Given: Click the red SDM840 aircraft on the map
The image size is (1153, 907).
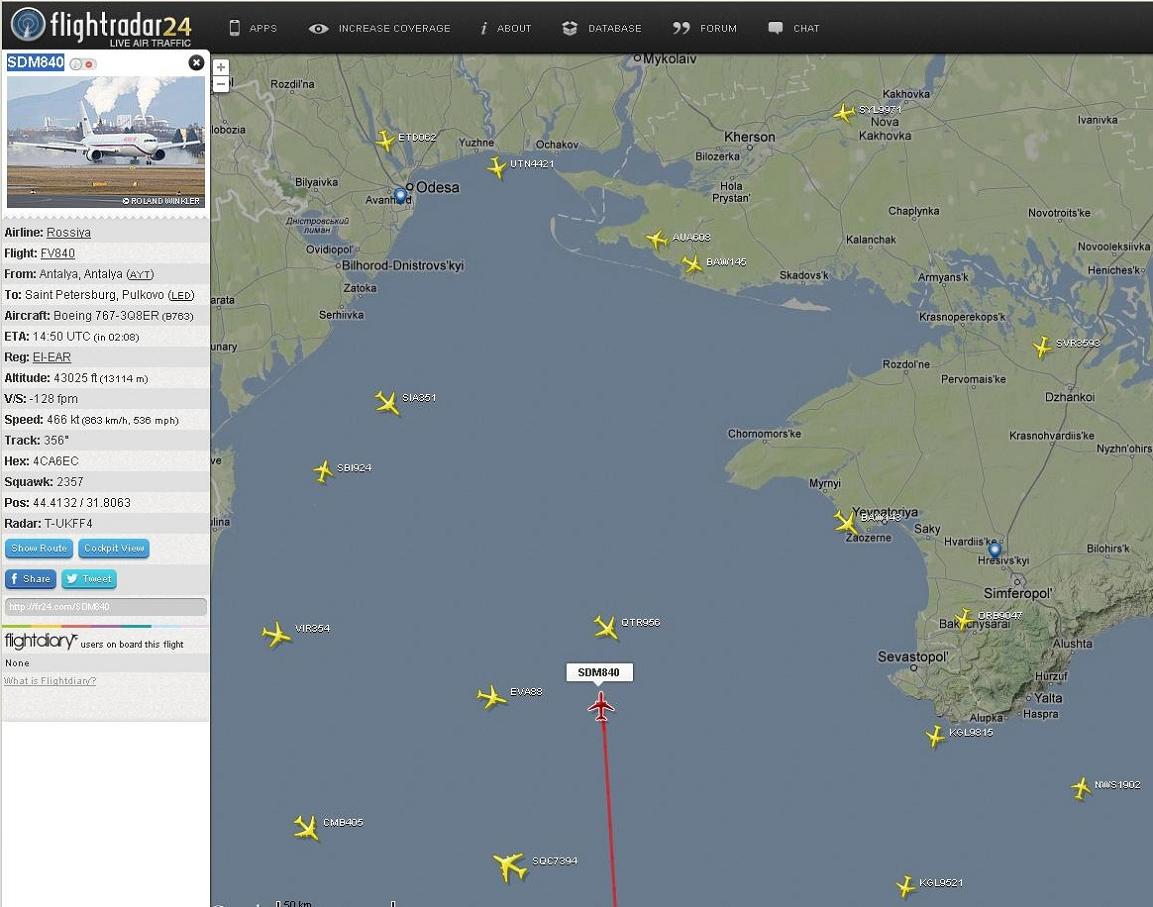Looking at the screenshot, I should pyautogui.click(x=601, y=706).
